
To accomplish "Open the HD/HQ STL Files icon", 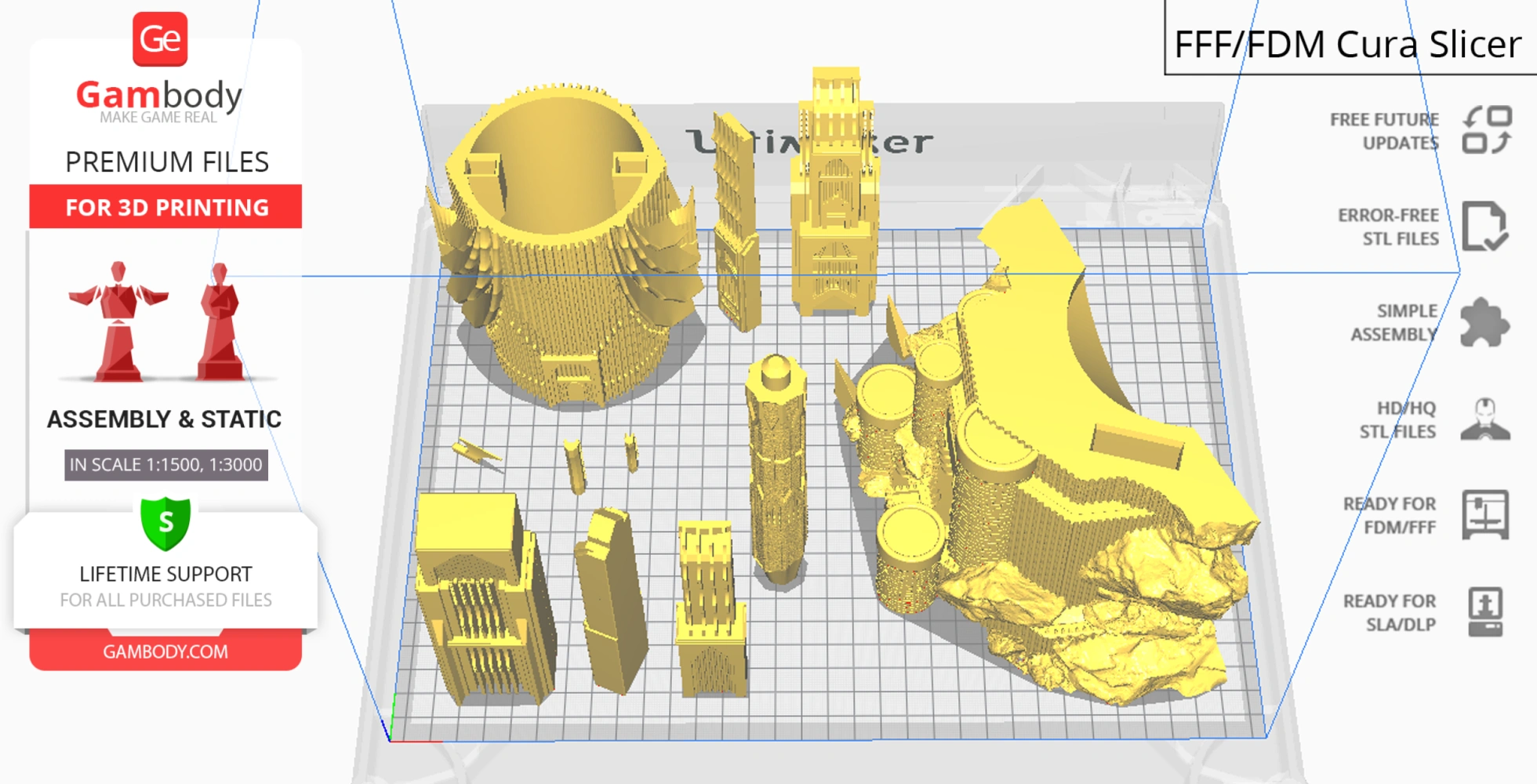I will [1487, 419].
